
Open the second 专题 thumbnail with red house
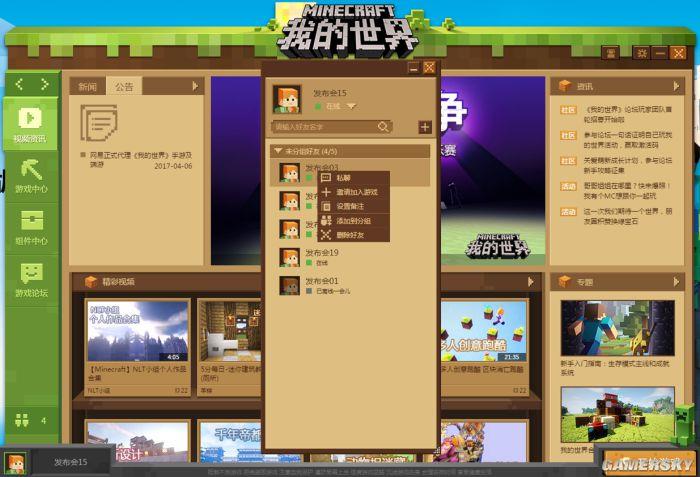[617, 414]
